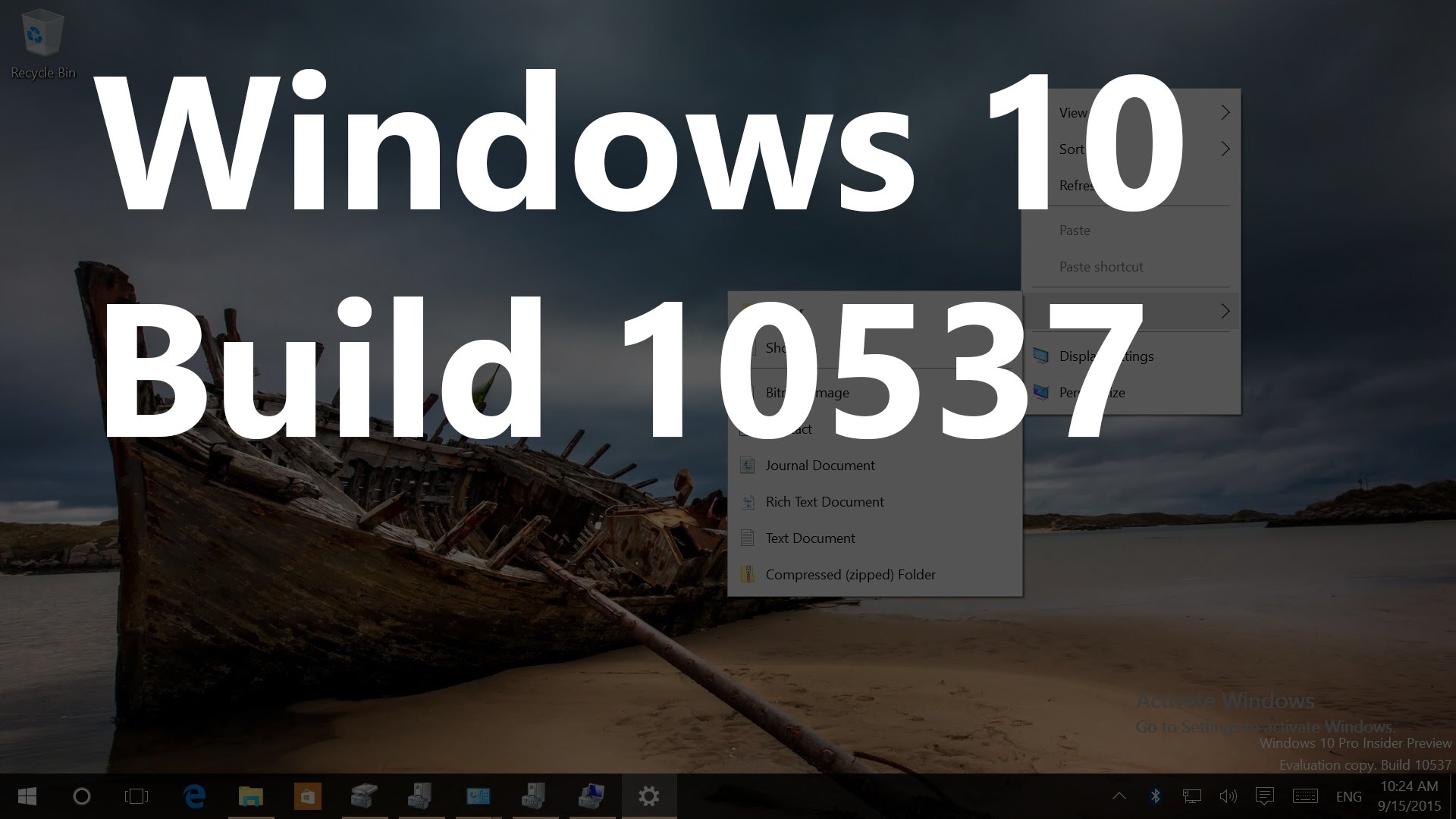Screen dimensions: 1456x819
Task: Switch to the Settings gear app
Action: tap(649, 796)
